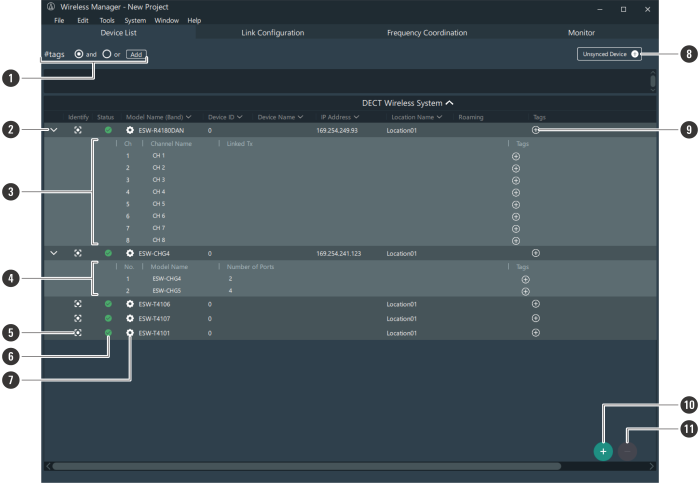Viewport: 700px width, 483px height.
Task: Click green status icon of ESW-R4180DAN
Action: pyautogui.click(x=108, y=130)
